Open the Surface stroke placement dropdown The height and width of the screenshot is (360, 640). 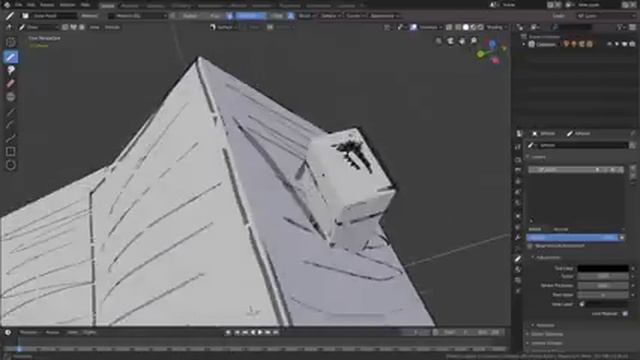click(x=223, y=27)
